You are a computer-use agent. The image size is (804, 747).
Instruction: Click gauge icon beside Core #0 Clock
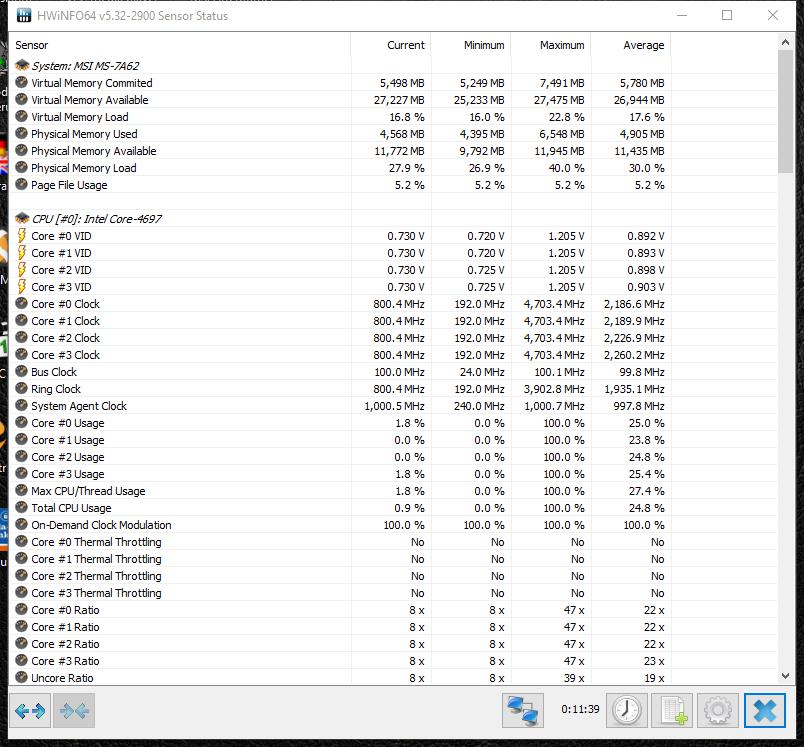pyautogui.click(x=22, y=304)
